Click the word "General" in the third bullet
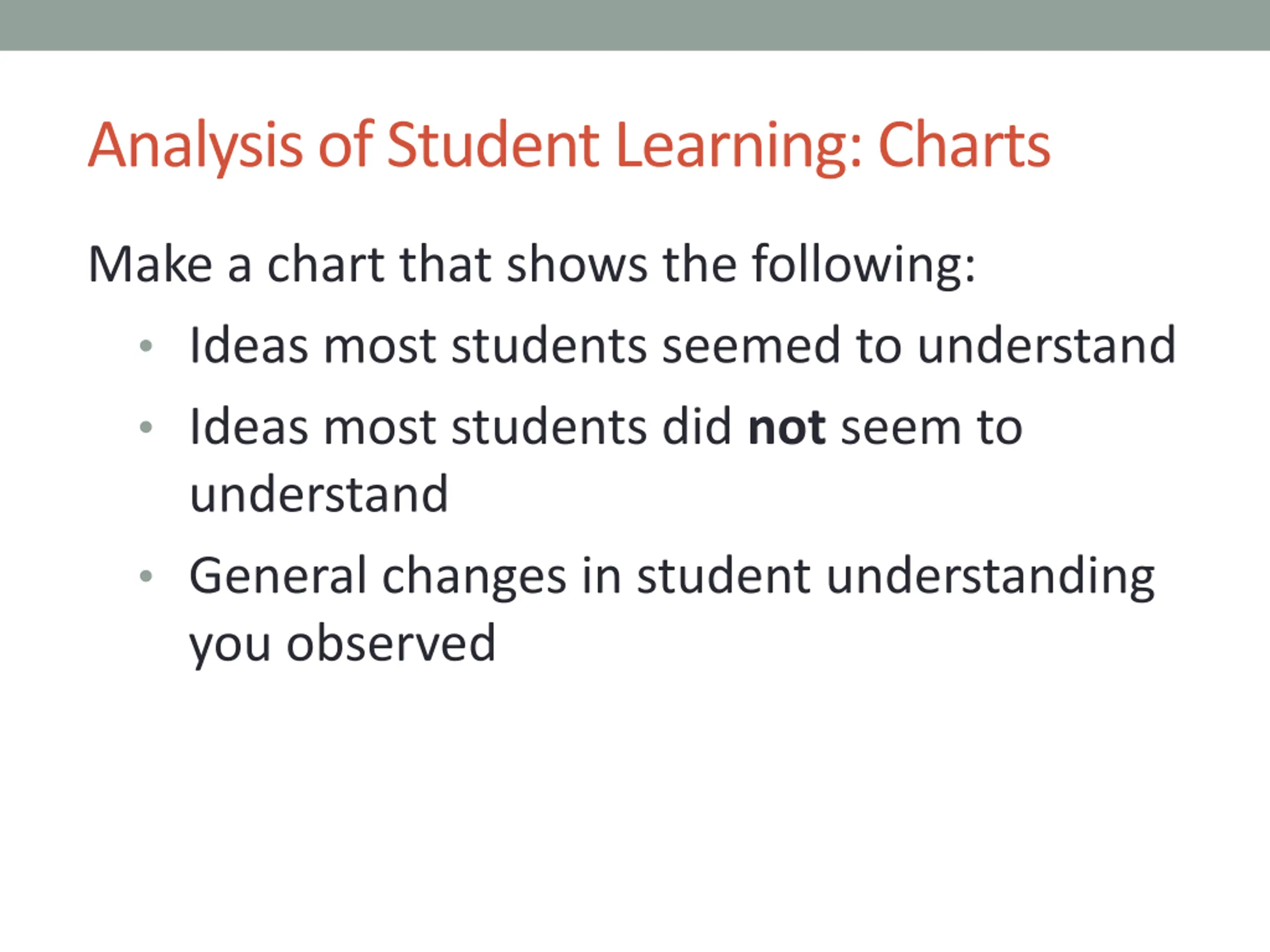 (277, 576)
